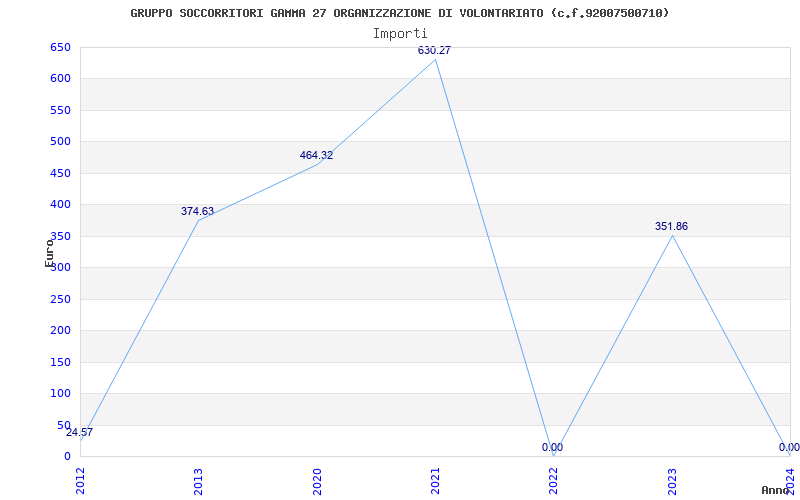Viewport: 800px width, 500px height.
Task: Select the 2022 x-axis year label
Action: (x=554, y=481)
